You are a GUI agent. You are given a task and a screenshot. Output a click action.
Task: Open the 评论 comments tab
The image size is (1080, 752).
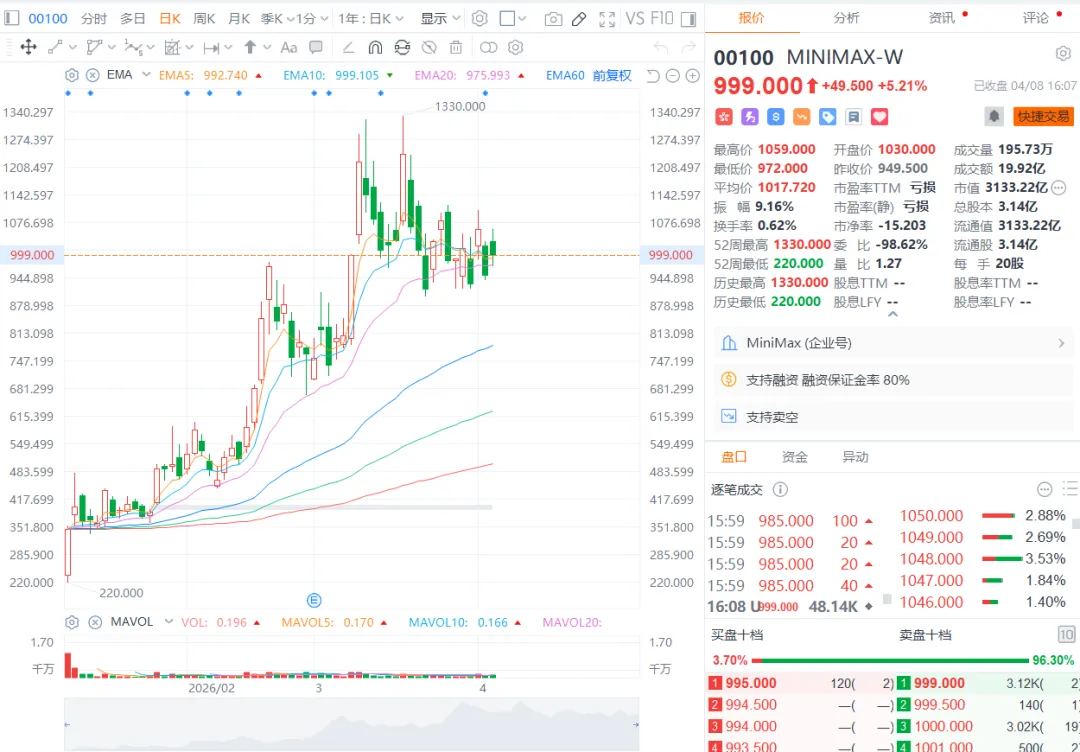point(1035,18)
